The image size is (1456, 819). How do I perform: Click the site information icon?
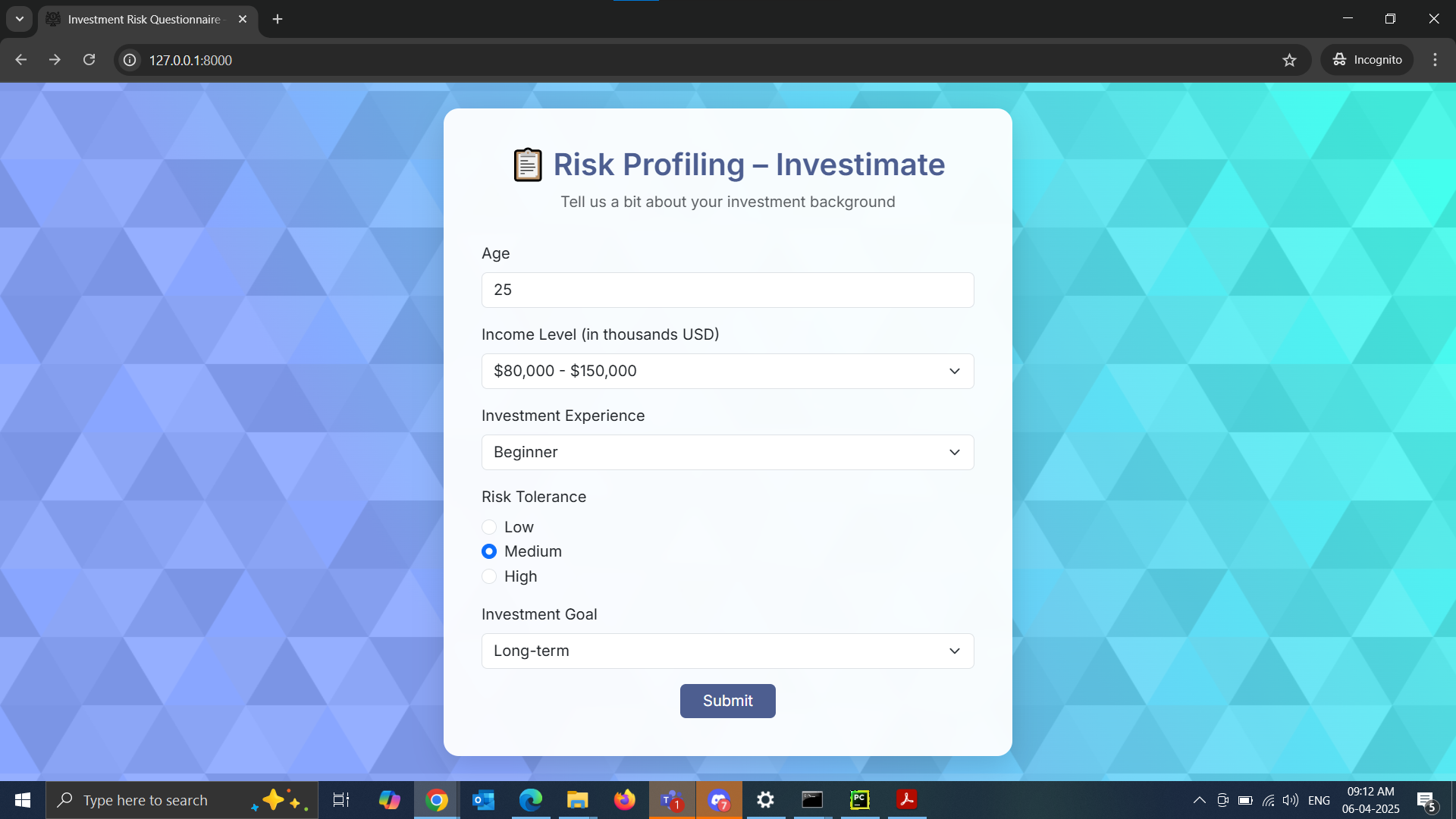coord(130,60)
